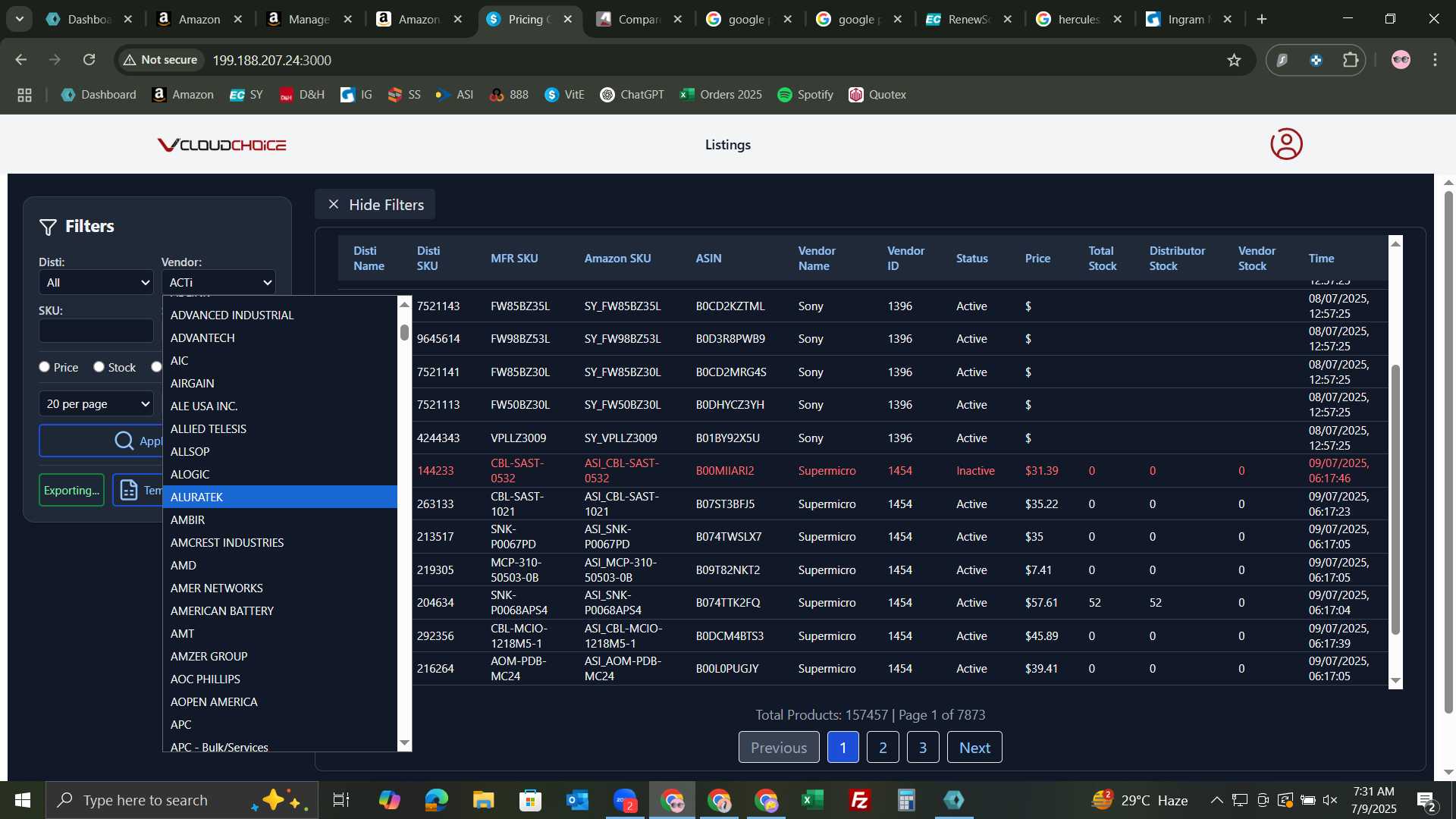The image size is (1456, 819).
Task: Open the browser extensions puzzle icon
Action: pyautogui.click(x=1351, y=60)
